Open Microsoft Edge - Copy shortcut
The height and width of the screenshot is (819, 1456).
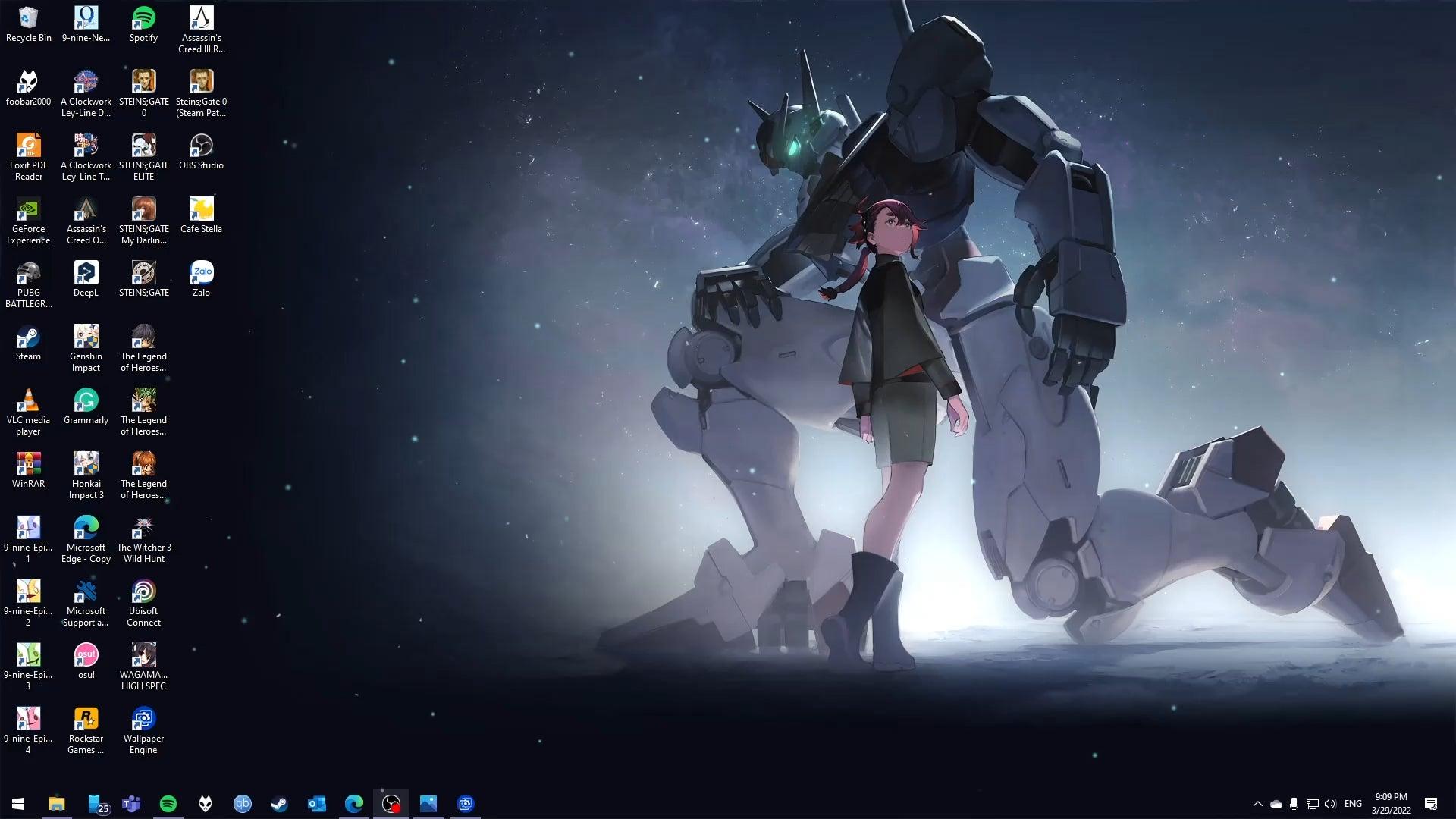86,539
